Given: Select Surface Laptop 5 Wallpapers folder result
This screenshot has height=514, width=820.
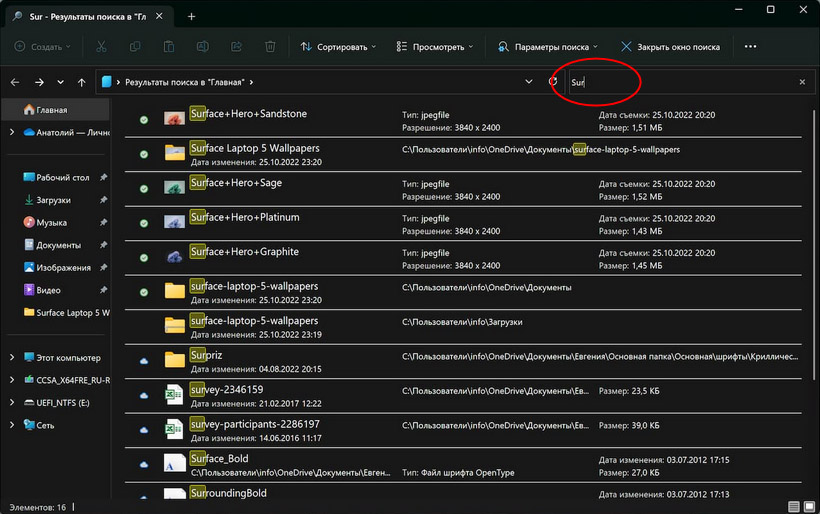Looking at the screenshot, I should coord(463,155).
